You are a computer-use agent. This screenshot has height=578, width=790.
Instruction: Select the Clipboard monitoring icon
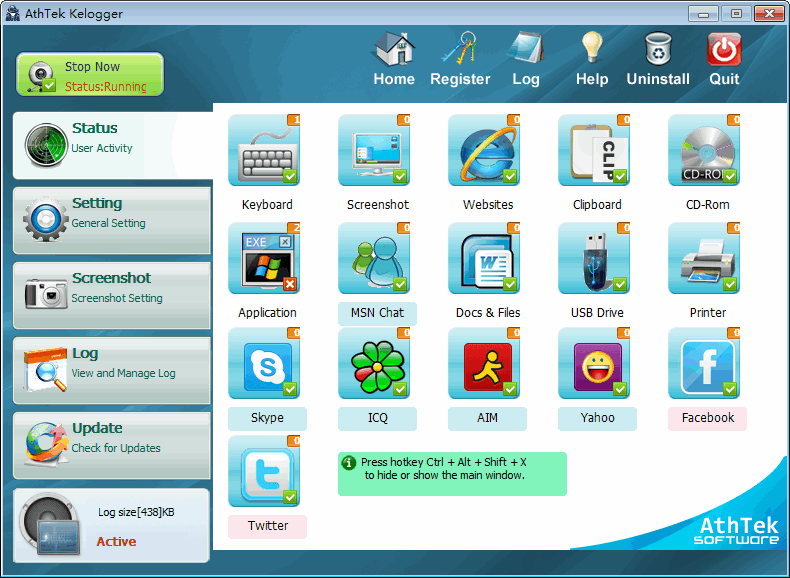pos(594,150)
